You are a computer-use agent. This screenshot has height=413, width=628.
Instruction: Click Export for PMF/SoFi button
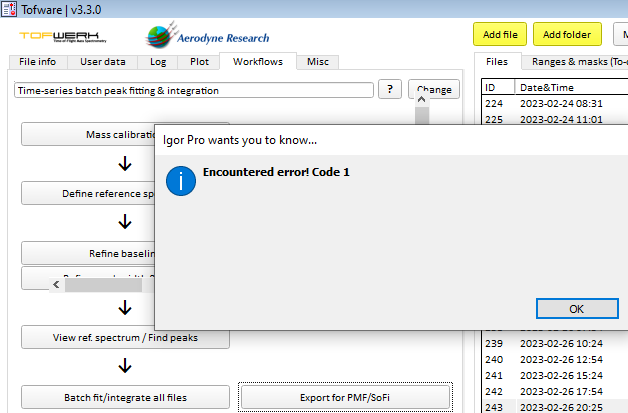click(x=345, y=397)
